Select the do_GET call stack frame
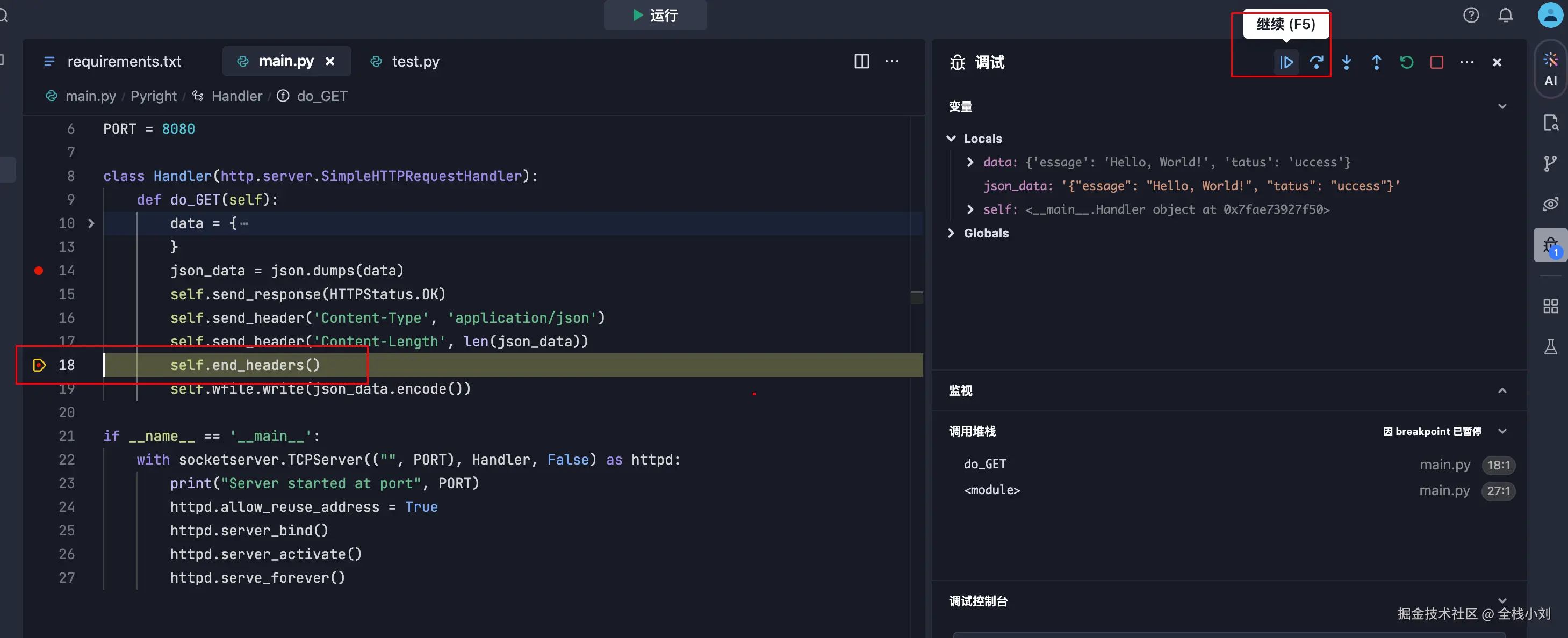 tap(985, 464)
